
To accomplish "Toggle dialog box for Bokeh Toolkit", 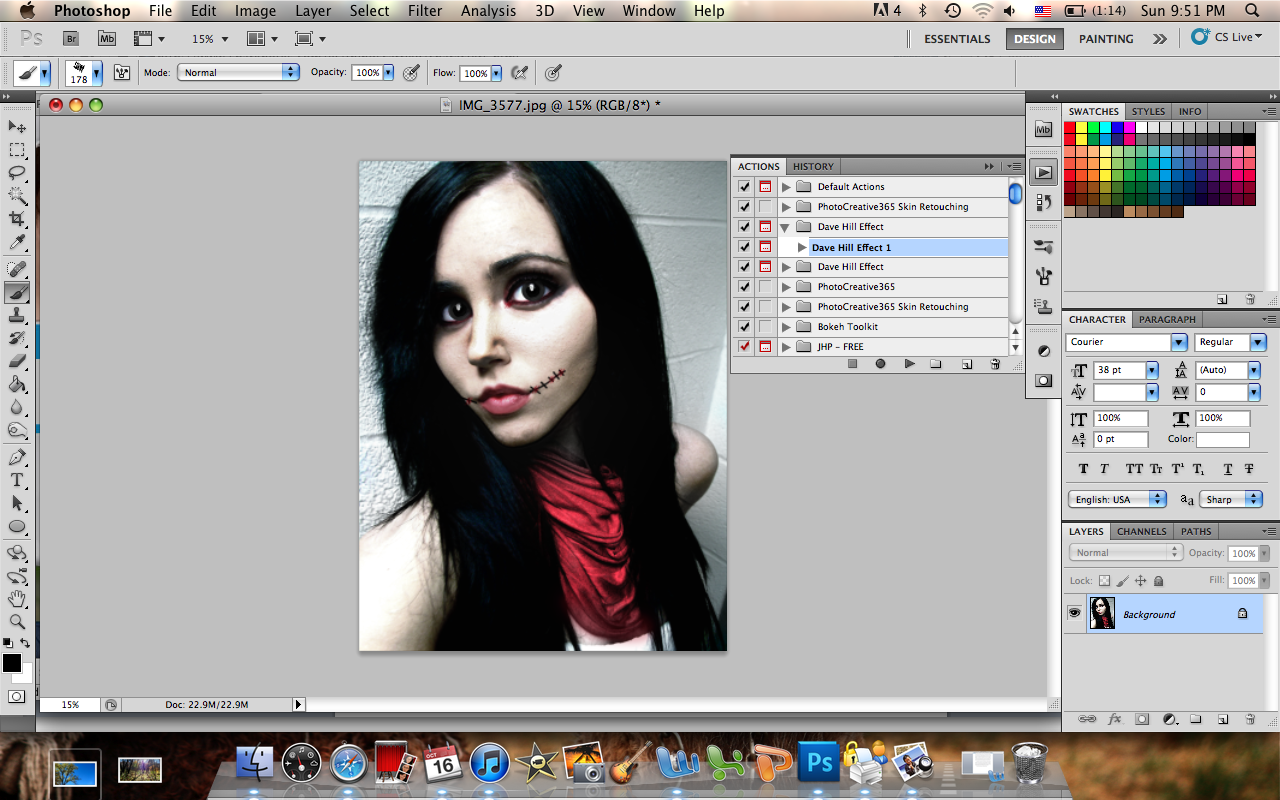I will [x=765, y=327].
